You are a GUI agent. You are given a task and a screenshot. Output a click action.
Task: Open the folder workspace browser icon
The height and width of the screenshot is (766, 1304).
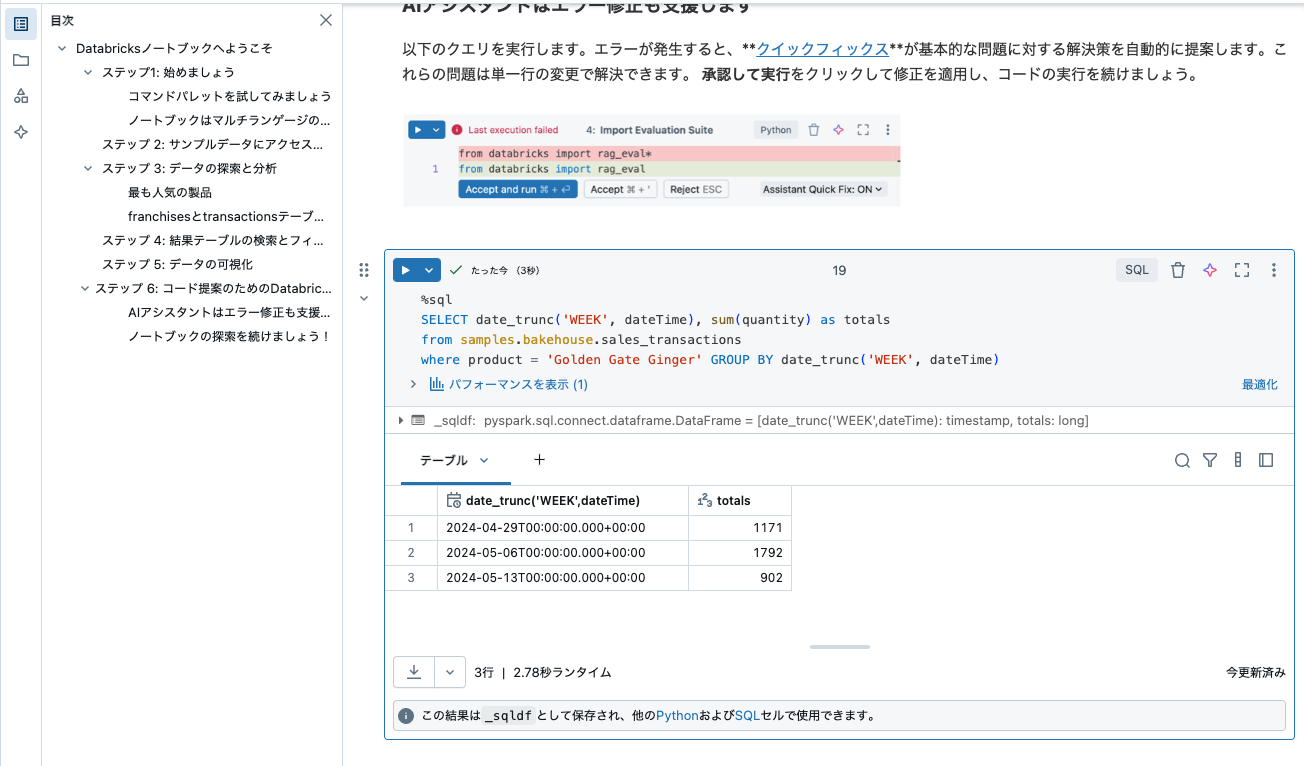20,59
